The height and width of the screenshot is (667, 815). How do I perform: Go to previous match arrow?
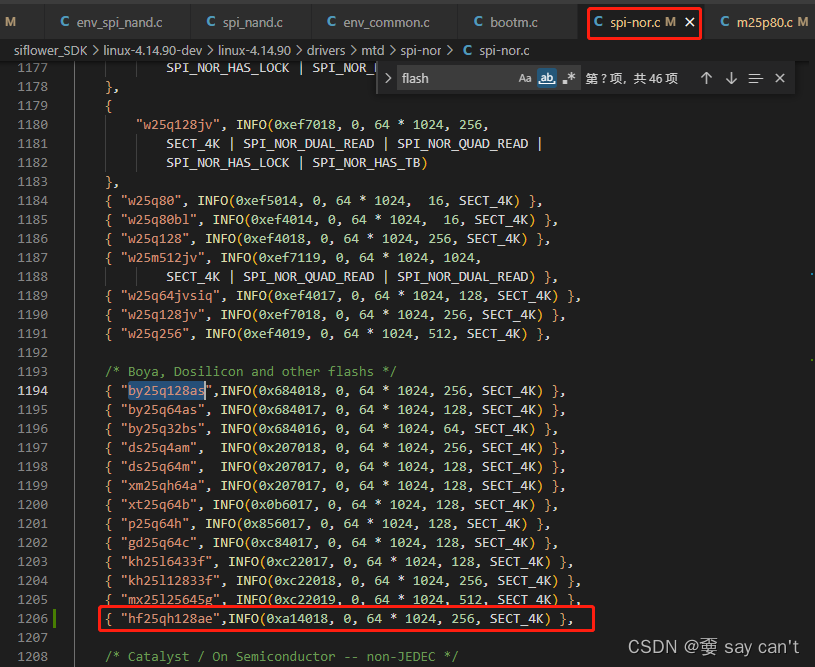(x=706, y=79)
